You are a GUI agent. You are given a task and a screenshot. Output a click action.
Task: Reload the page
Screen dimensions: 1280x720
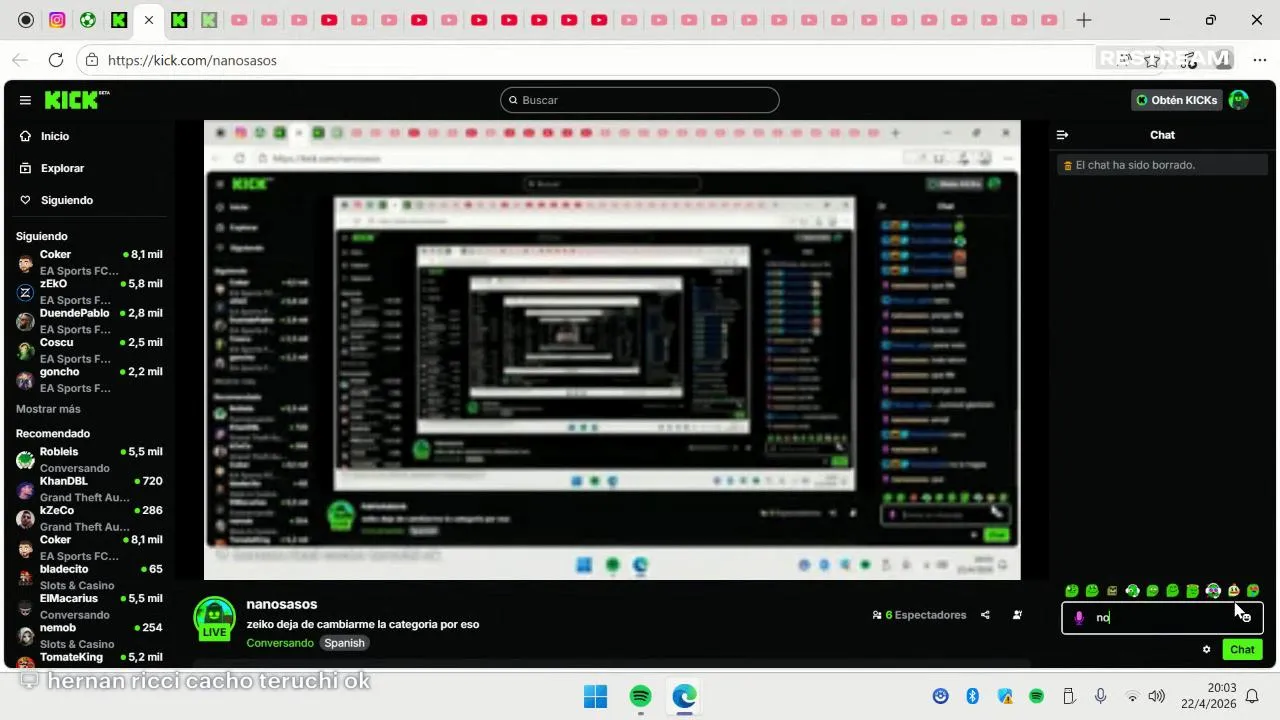click(56, 60)
